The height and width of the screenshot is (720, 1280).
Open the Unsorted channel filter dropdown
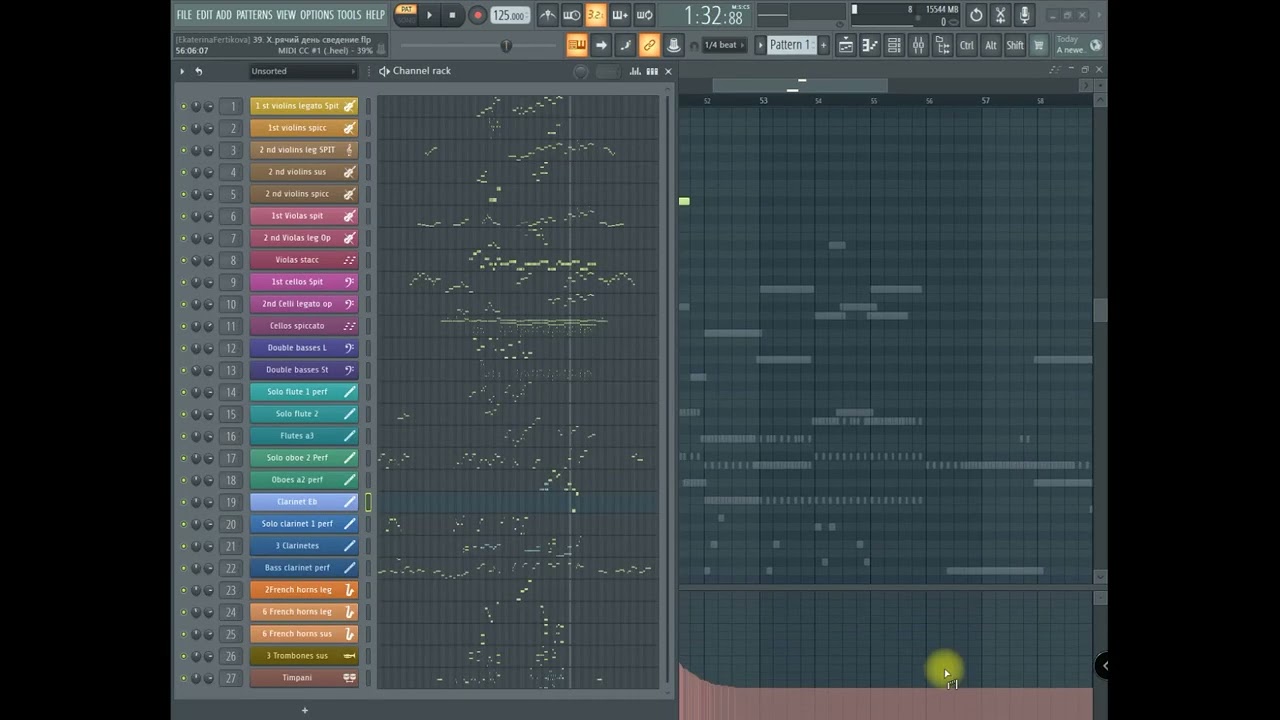click(x=303, y=71)
